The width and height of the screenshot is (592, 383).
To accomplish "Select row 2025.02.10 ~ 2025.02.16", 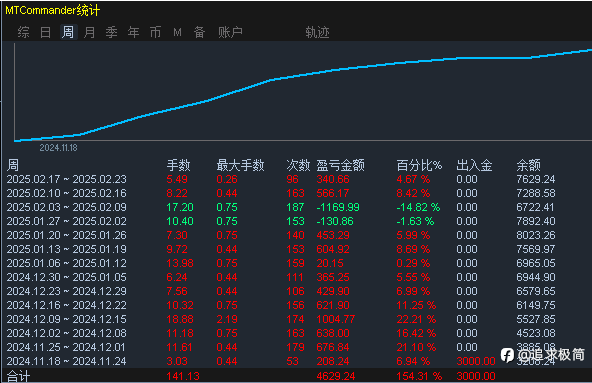I will 281,193.
